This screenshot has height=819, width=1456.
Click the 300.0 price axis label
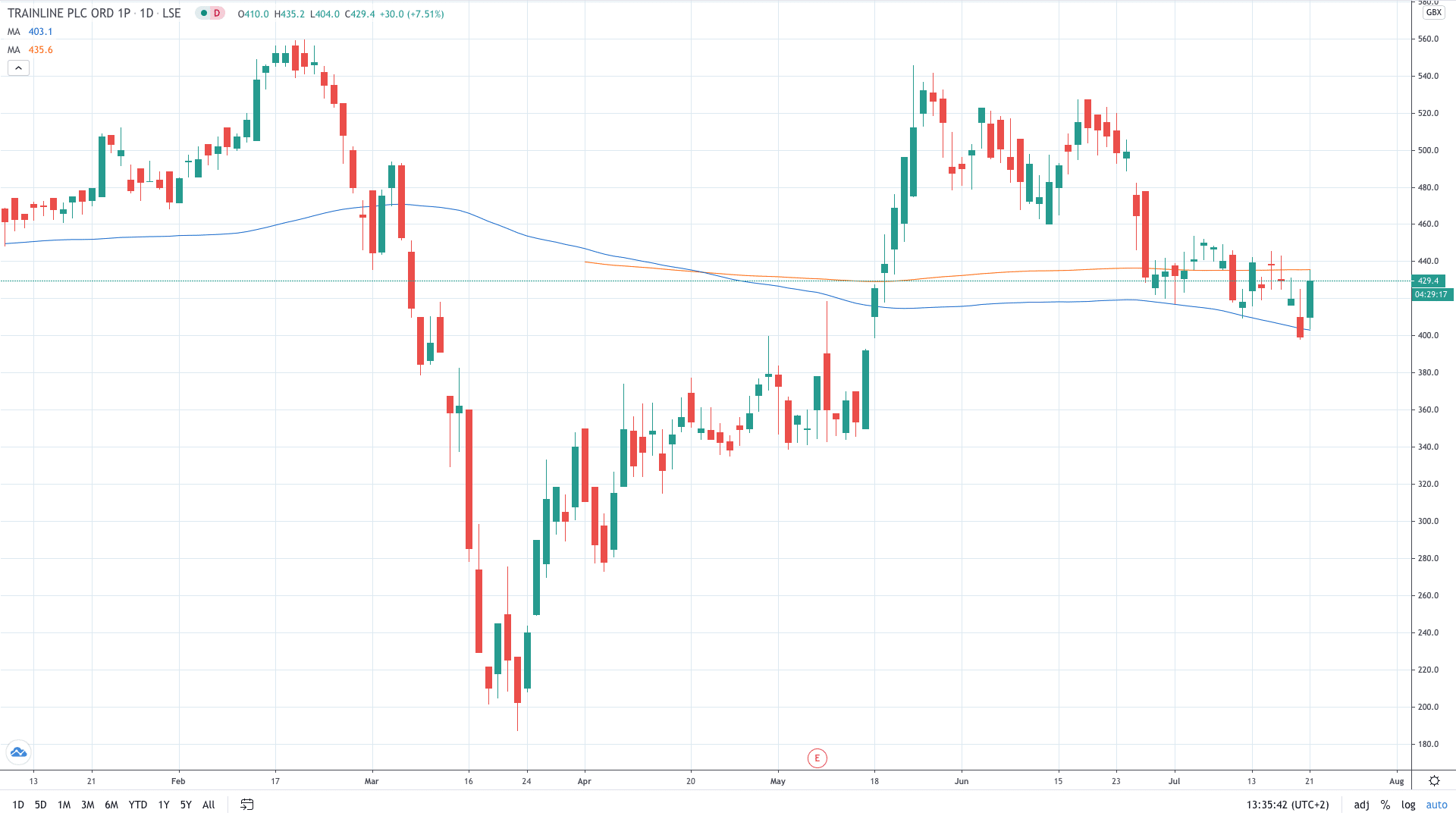[x=1428, y=521]
